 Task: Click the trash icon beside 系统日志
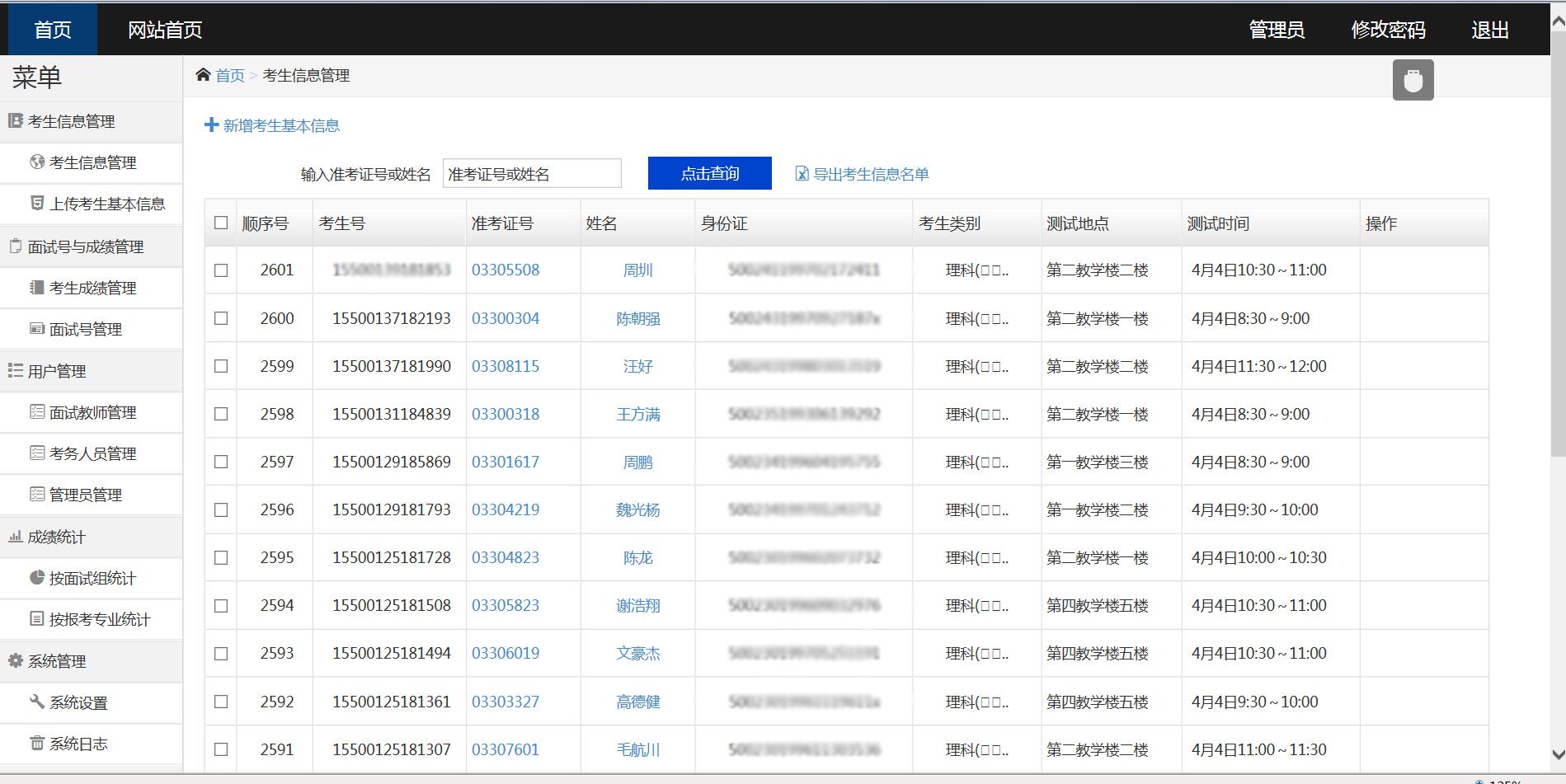[37, 743]
